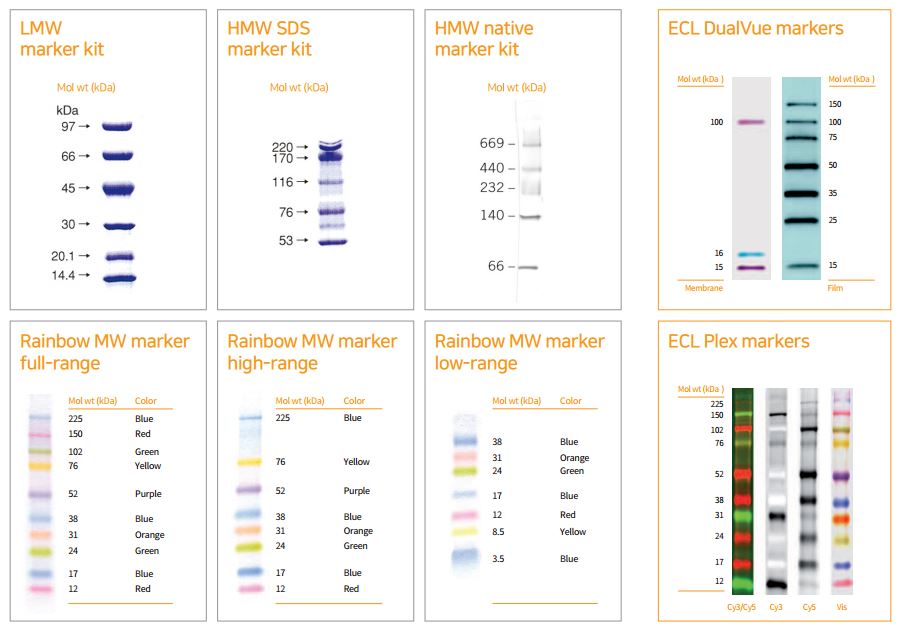Click 225 in high-range table
Image resolution: width=904 pixels, height=632 pixels.
click(282, 417)
